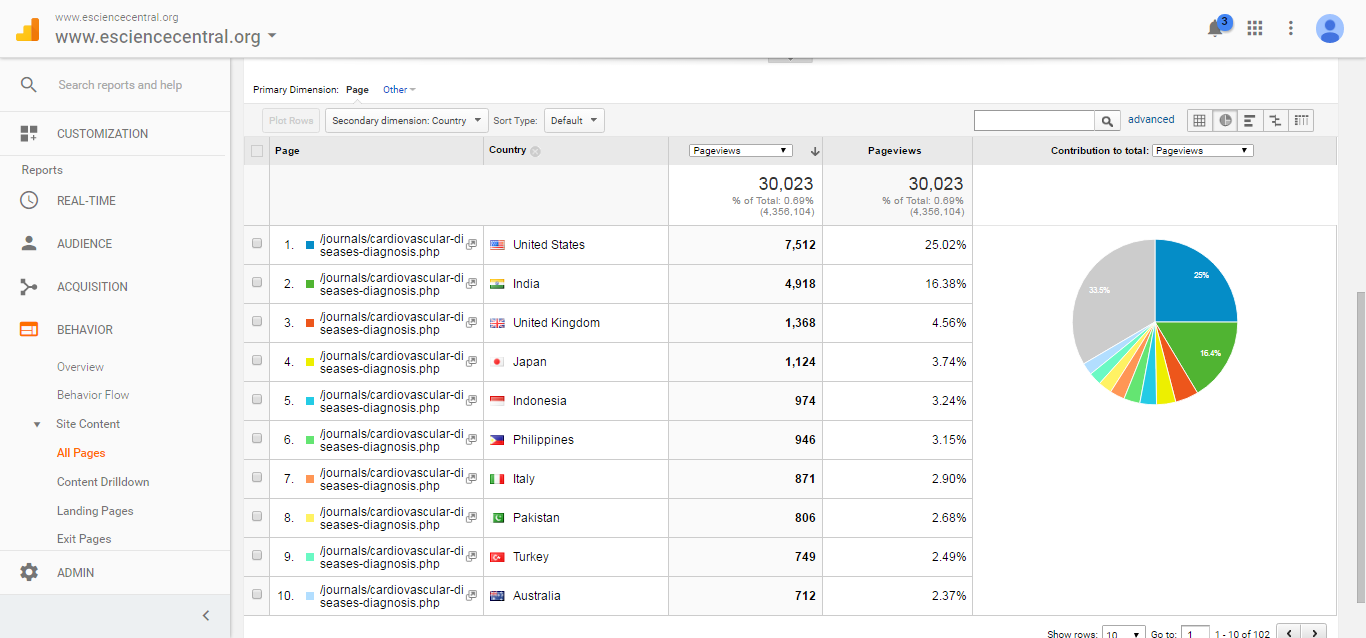Image resolution: width=1366 pixels, height=638 pixels.
Task: Toggle the select-all rows checkbox
Action: 257,151
